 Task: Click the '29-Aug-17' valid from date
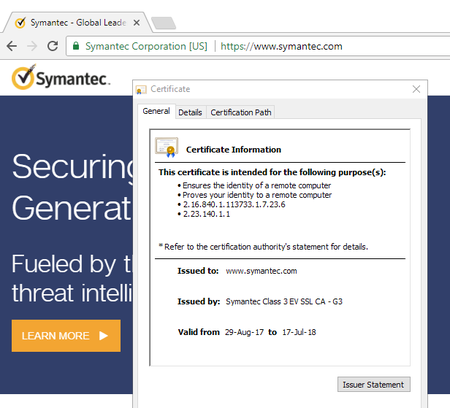pyautogui.click(x=244, y=332)
